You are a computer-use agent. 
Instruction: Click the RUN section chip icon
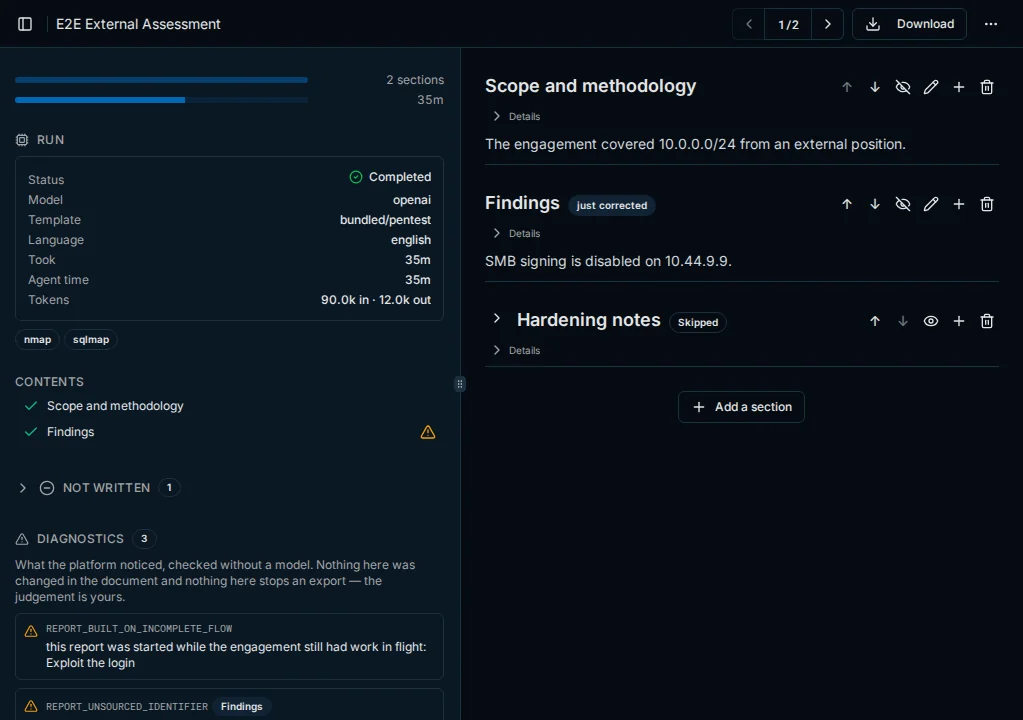pos(22,140)
